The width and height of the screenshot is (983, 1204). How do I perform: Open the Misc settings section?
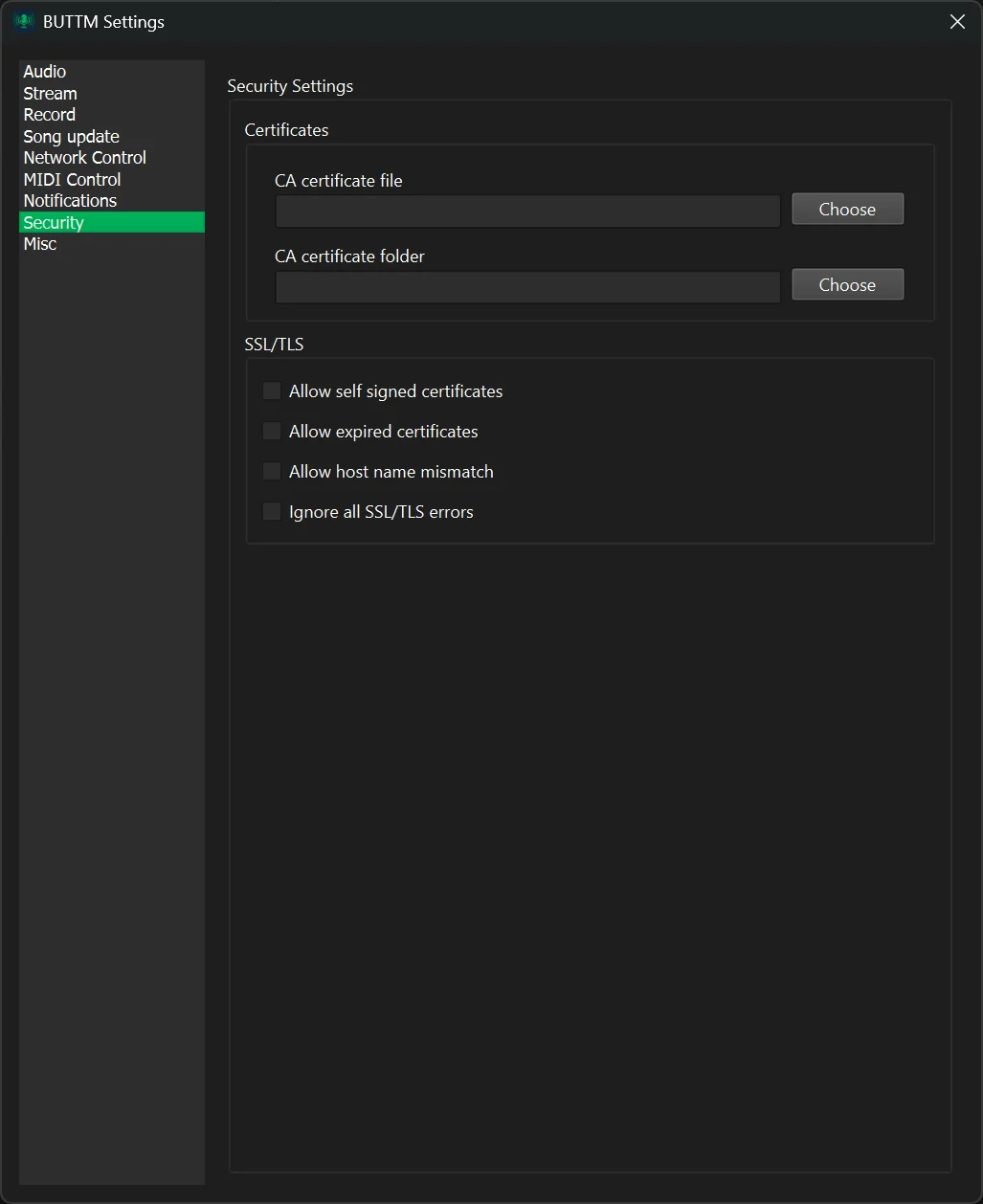point(39,243)
